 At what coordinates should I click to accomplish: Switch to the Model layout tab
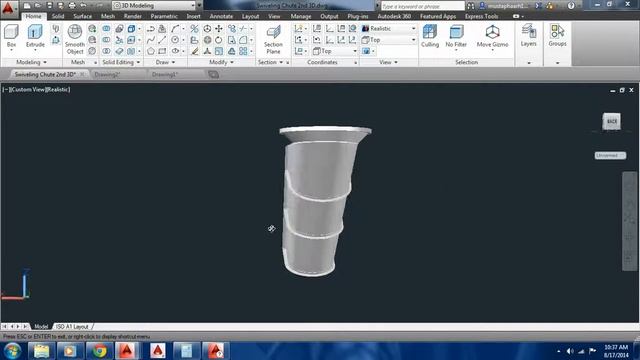coord(41,327)
